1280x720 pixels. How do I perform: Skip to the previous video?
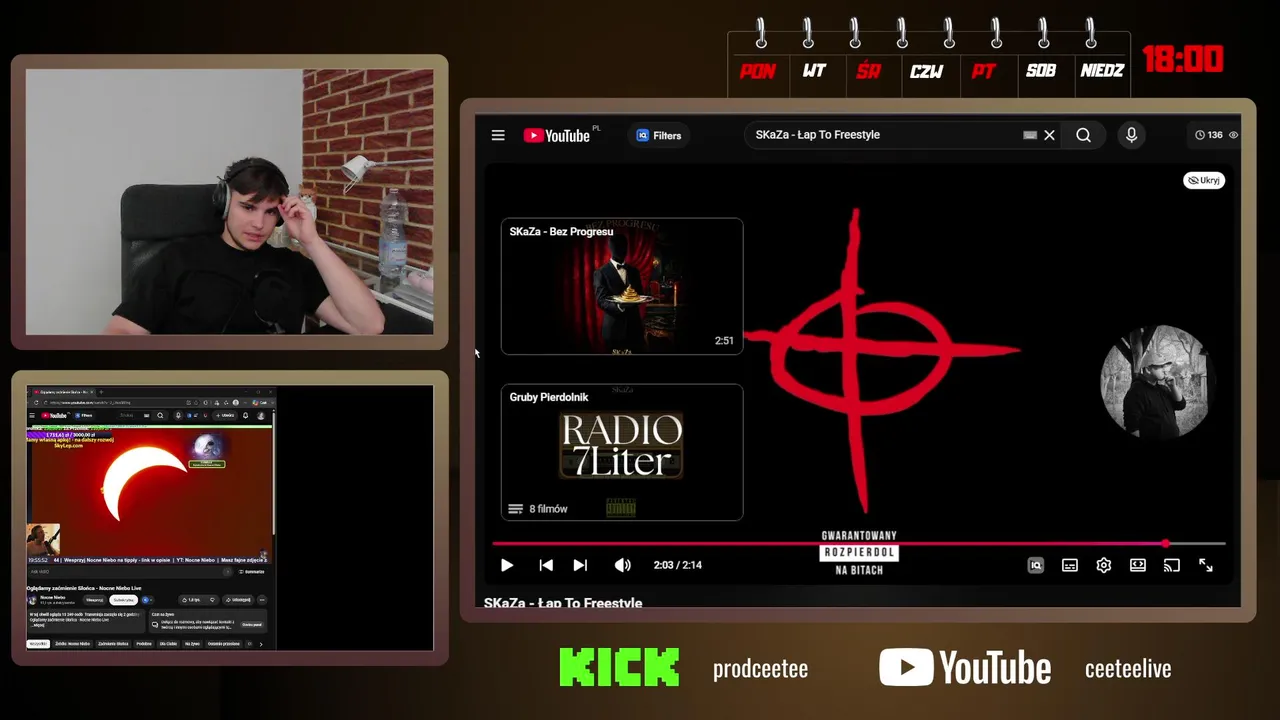(546, 565)
